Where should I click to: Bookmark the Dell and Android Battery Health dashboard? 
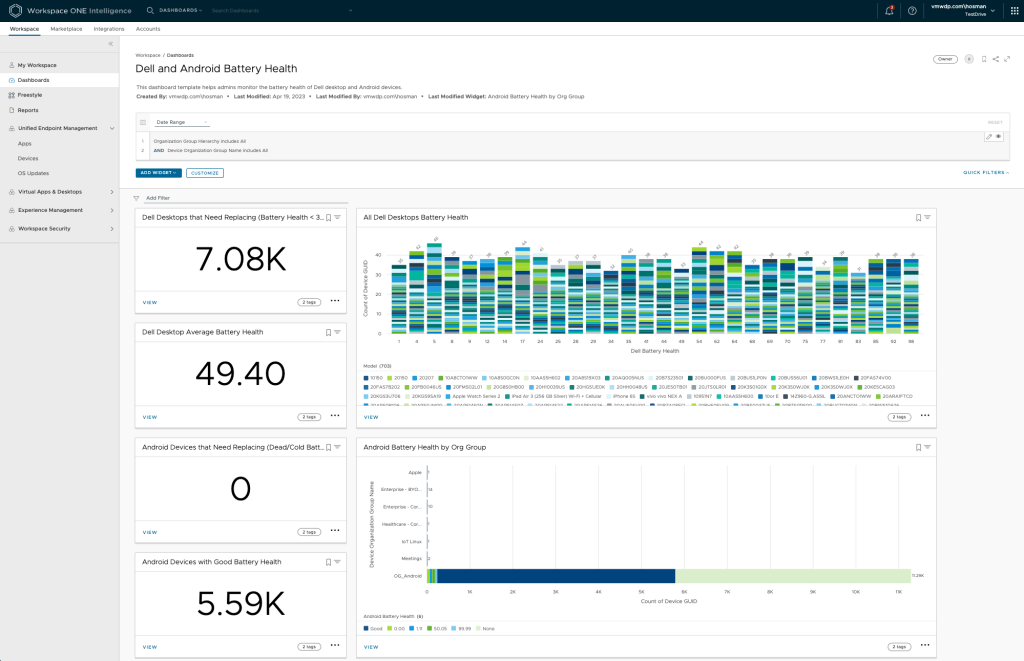point(984,59)
